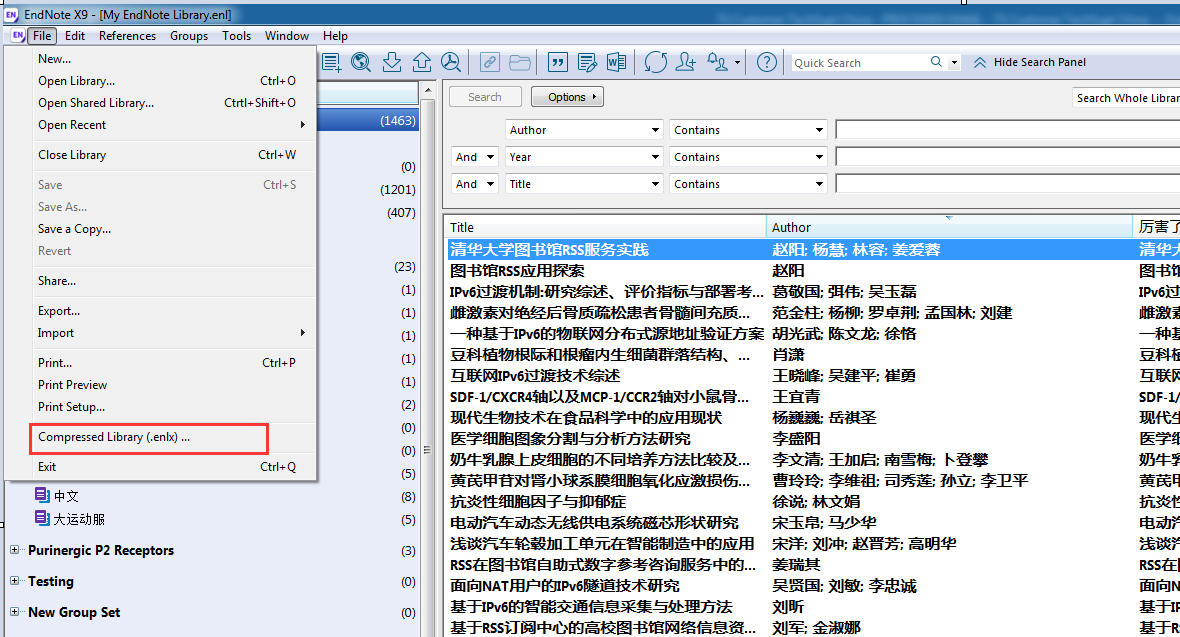Viewport: 1180px width, 637px height.
Task: Expand the Purinergic P2 Receptors group set
Action: (14, 550)
